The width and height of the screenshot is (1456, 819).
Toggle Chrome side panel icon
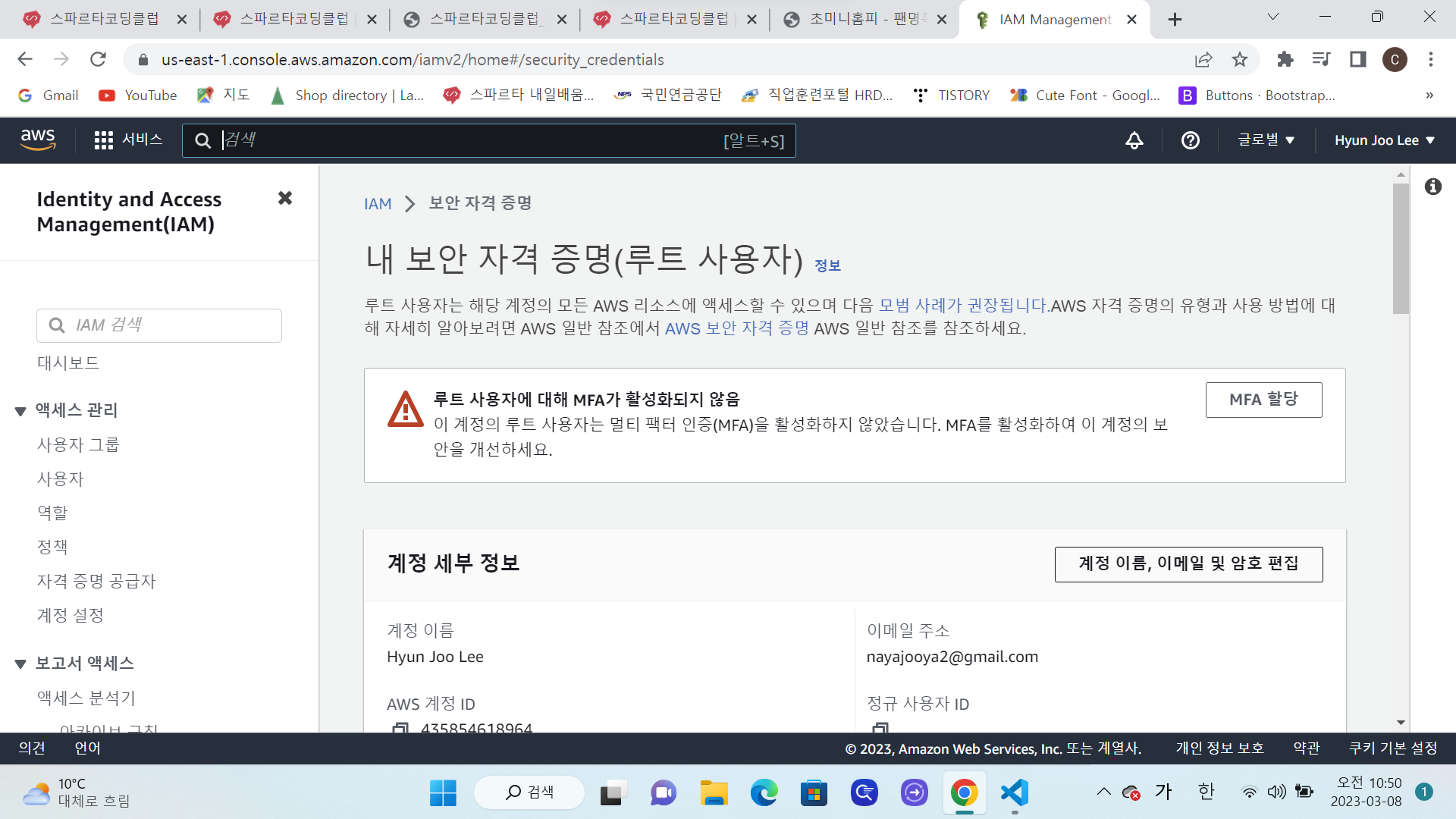(x=1358, y=59)
